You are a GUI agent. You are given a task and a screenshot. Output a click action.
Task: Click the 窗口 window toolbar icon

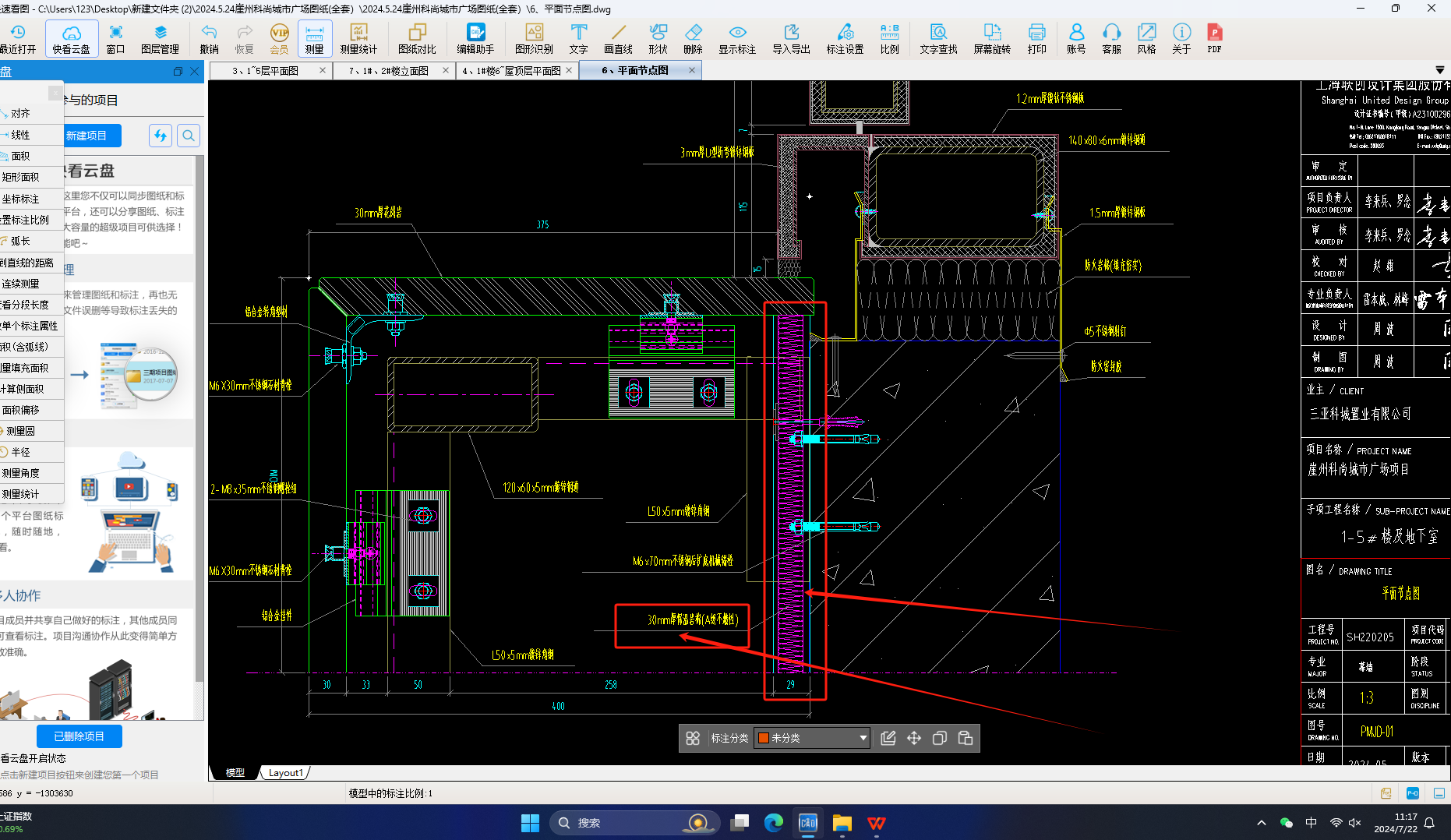[115, 39]
